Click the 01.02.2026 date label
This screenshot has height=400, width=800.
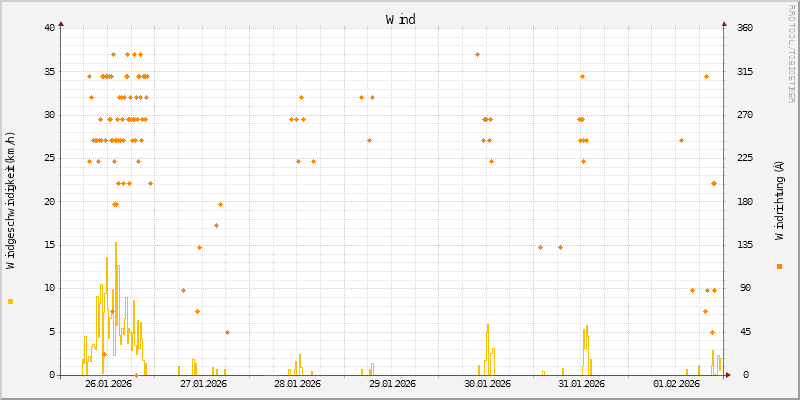[677, 383]
